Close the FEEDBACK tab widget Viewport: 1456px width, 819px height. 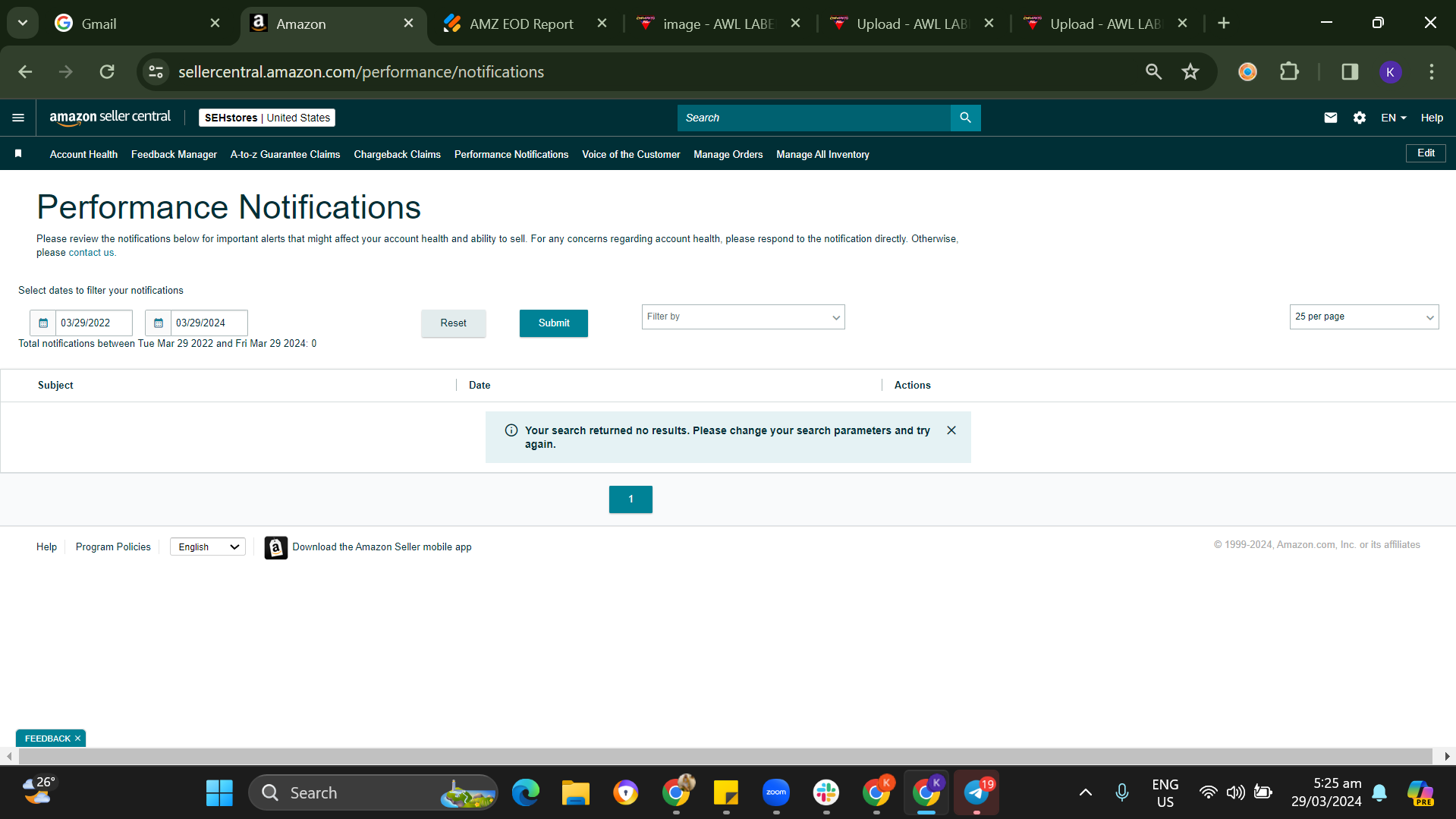pos(77,739)
